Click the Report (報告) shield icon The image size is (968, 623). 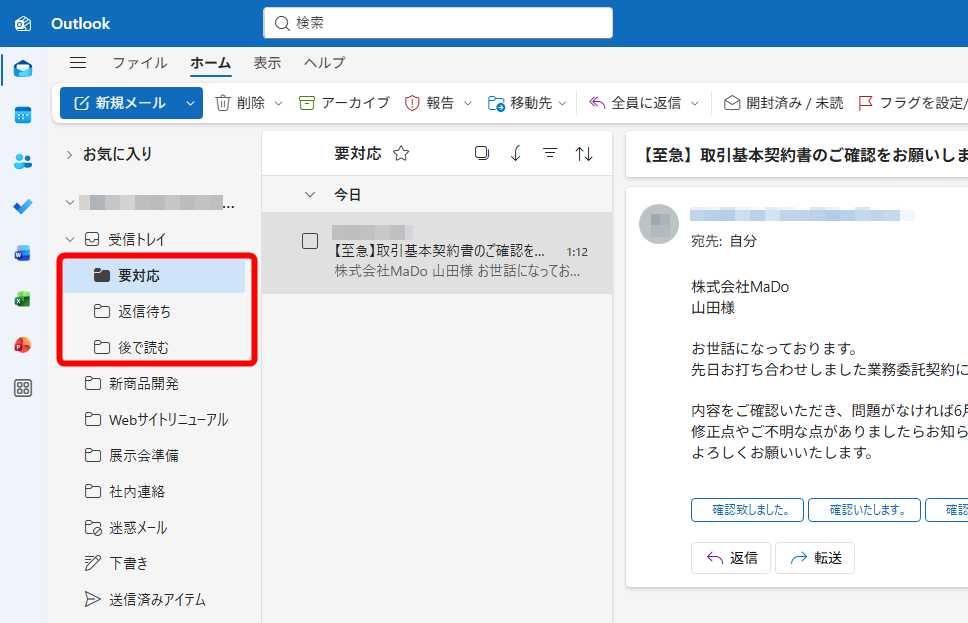[x=412, y=102]
